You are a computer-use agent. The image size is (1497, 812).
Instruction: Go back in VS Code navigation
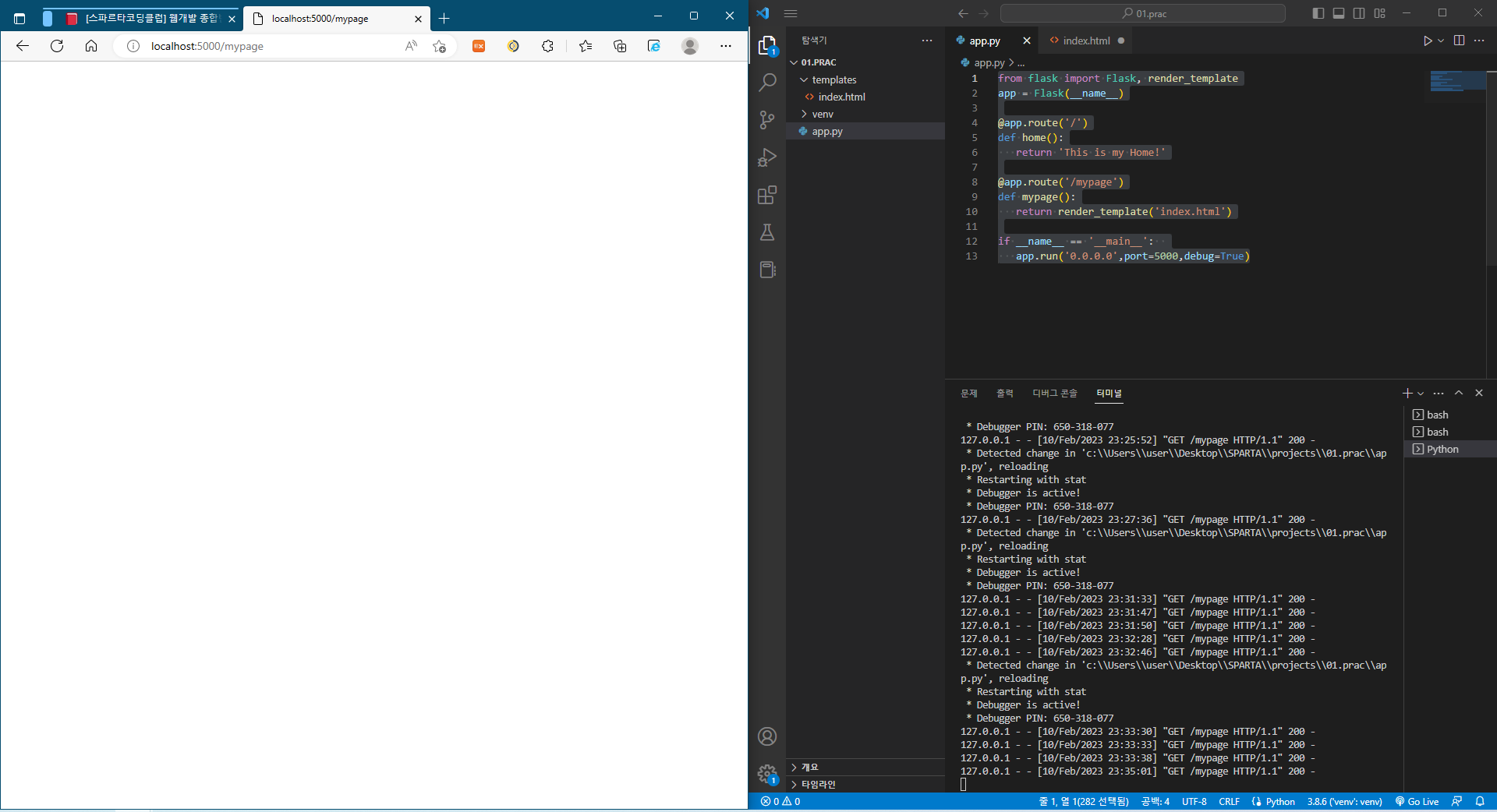[x=963, y=13]
